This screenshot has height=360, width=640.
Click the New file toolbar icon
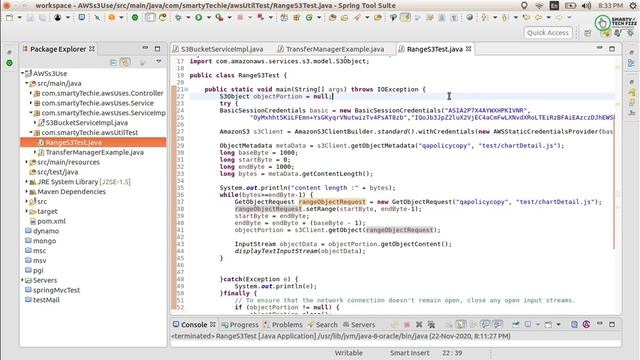click(x=9, y=18)
